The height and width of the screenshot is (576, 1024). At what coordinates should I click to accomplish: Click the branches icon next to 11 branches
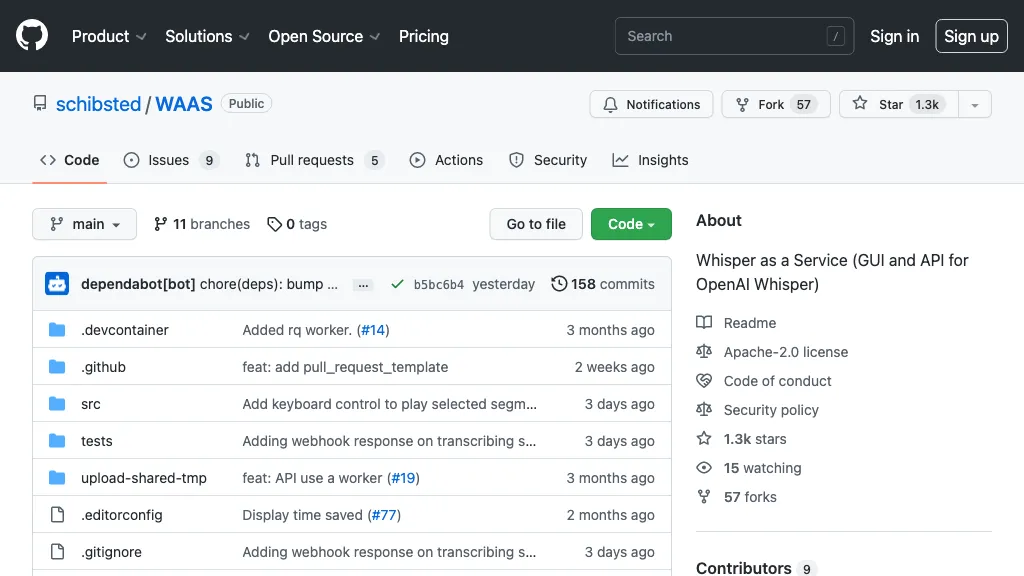pyautogui.click(x=160, y=224)
